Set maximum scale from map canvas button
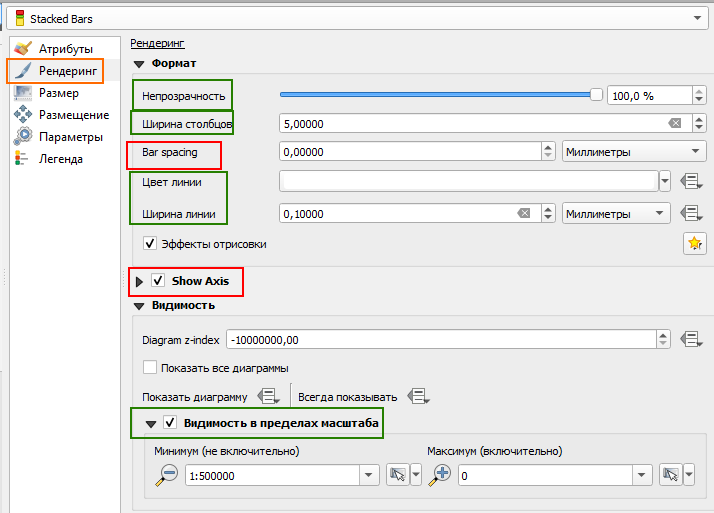Image resolution: width=714 pixels, height=513 pixels. (670, 475)
